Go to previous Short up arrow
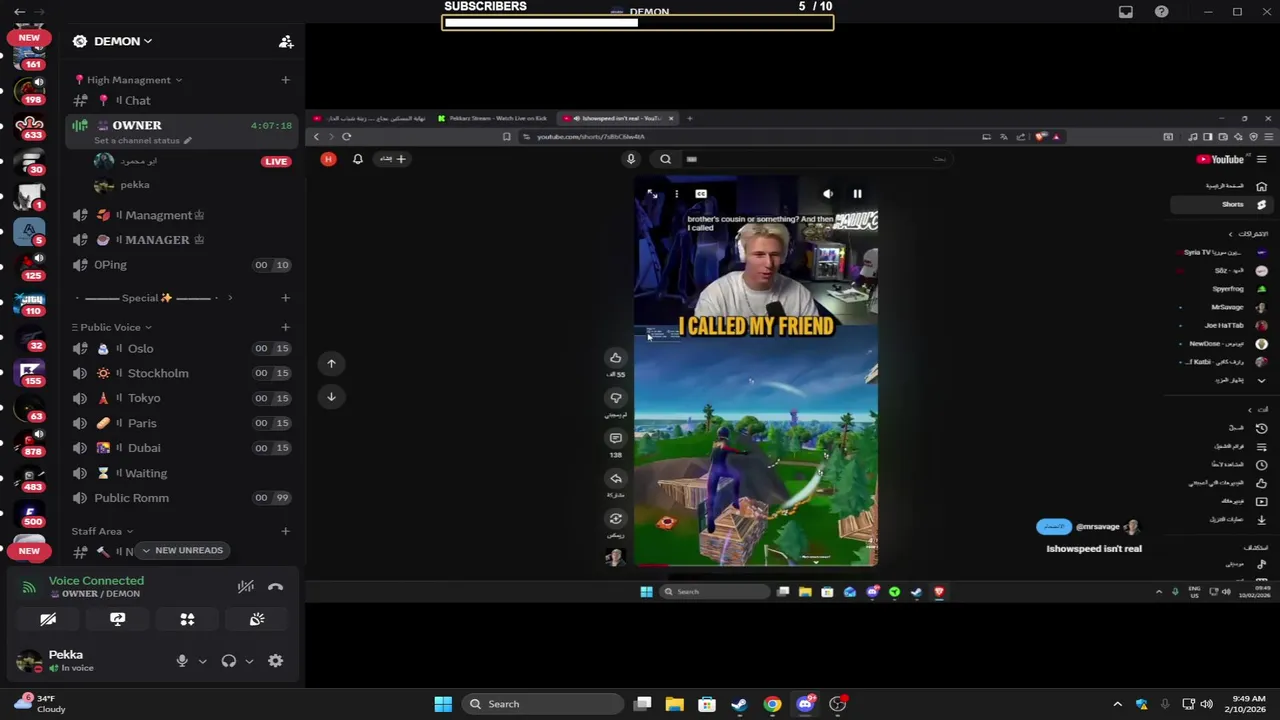Image resolution: width=1280 pixels, height=720 pixels. tap(331, 364)
